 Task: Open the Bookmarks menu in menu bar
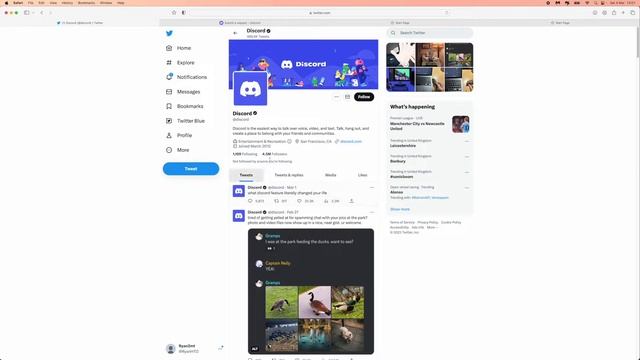click(86, 3)
